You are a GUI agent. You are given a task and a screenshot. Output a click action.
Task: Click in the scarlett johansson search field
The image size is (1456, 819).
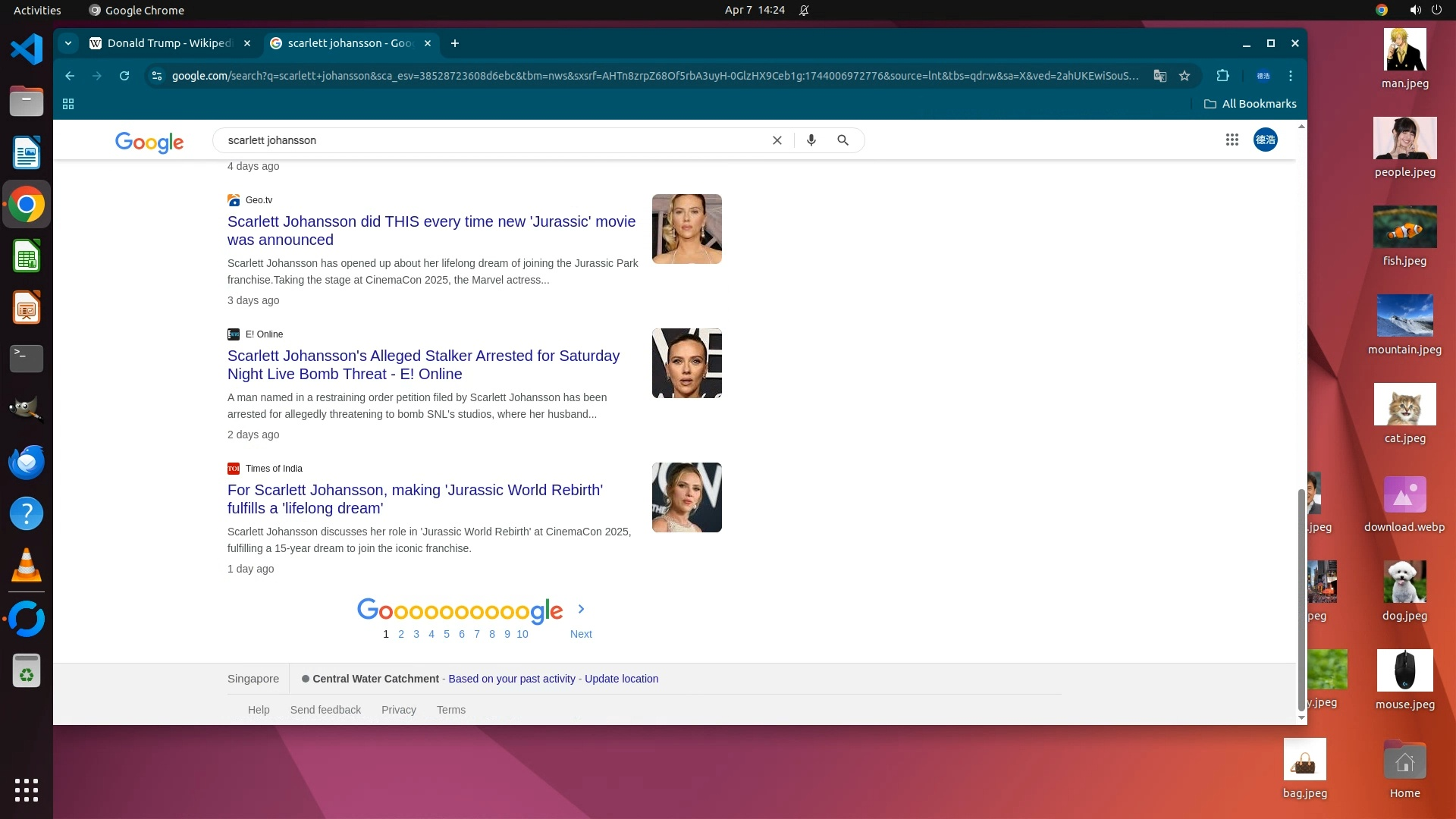(493, 140)
